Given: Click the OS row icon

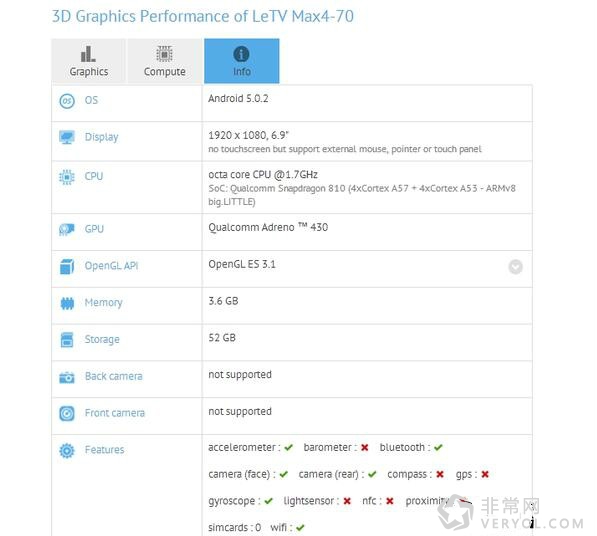Looking at the screenshot, I should [x=67, y=101].
